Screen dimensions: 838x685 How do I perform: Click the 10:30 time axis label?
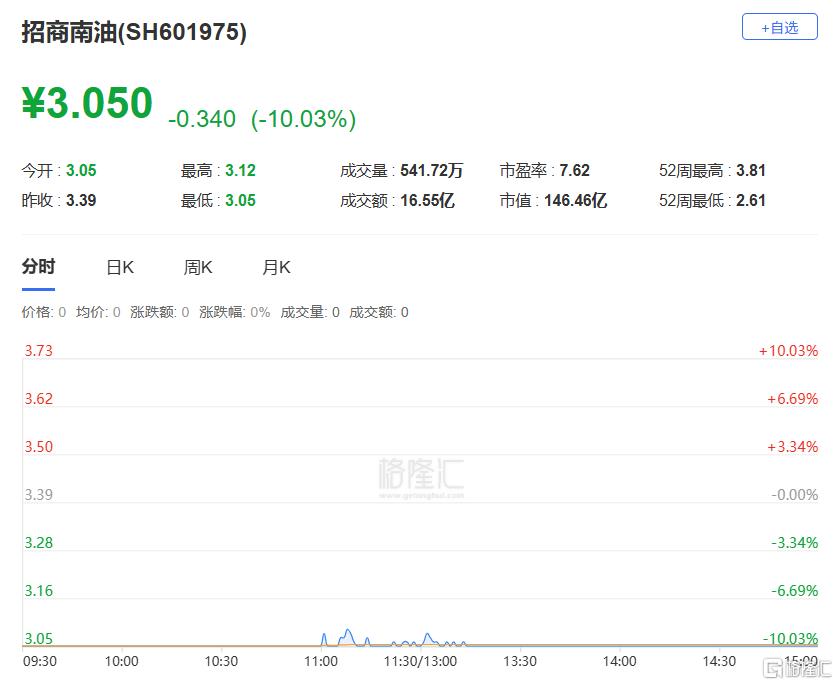tap(221, 661)
